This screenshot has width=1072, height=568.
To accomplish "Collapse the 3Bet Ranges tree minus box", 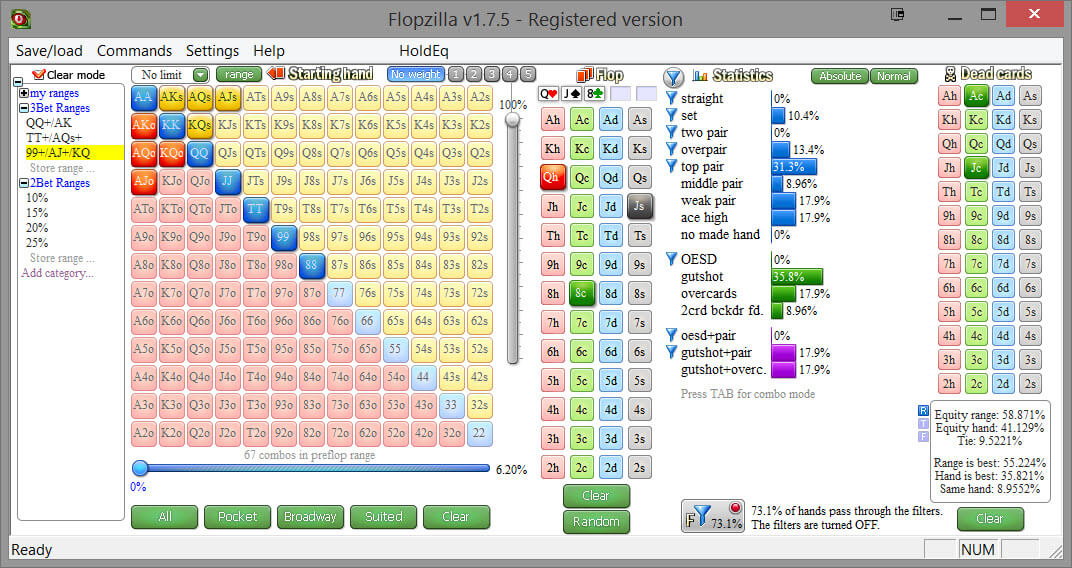I will [x=24, y=108].
